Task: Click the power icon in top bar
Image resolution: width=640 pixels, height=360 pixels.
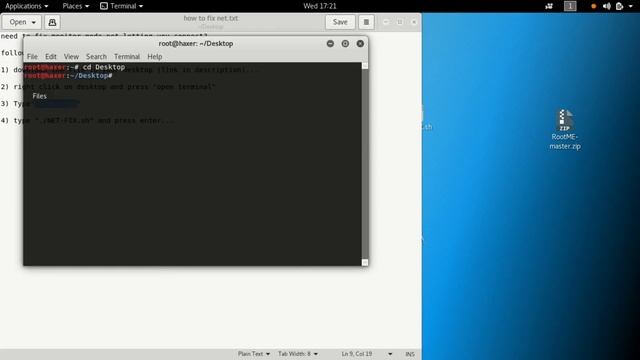Action: [619, 6]
